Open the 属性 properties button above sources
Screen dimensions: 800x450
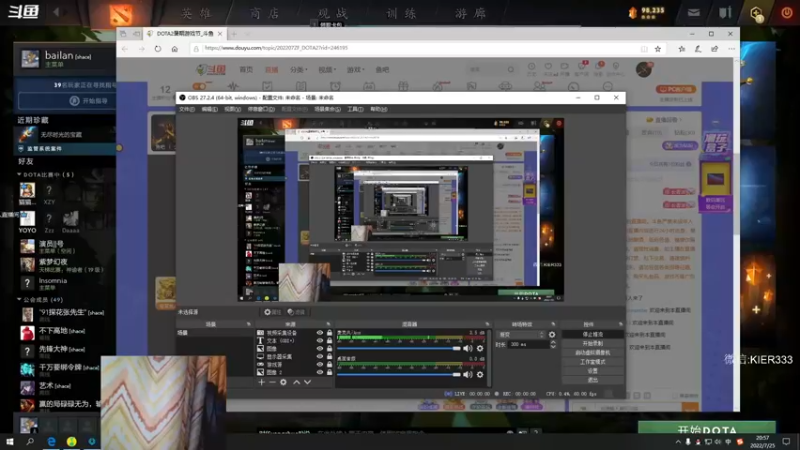coord(273,312)
